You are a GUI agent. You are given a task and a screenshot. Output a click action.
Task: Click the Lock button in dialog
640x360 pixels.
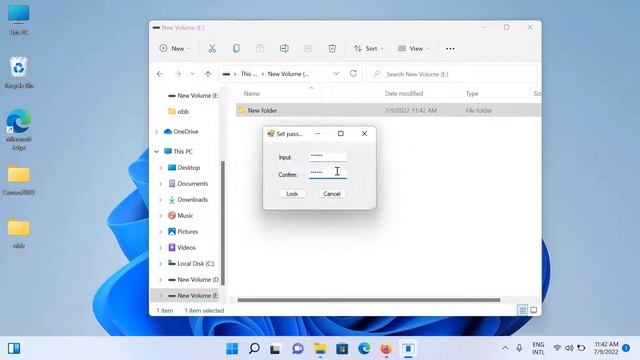(x=292, y=194)
